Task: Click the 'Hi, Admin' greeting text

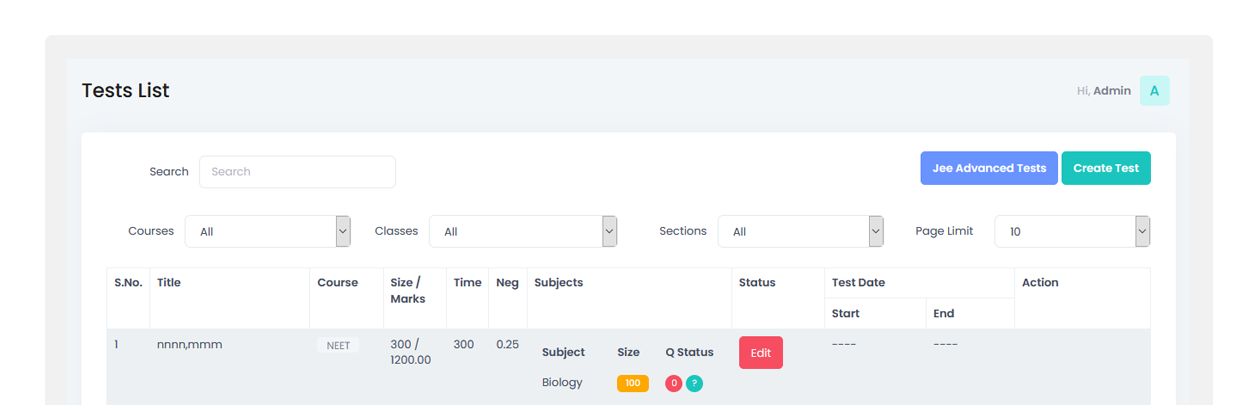Action: point(1104,91)
